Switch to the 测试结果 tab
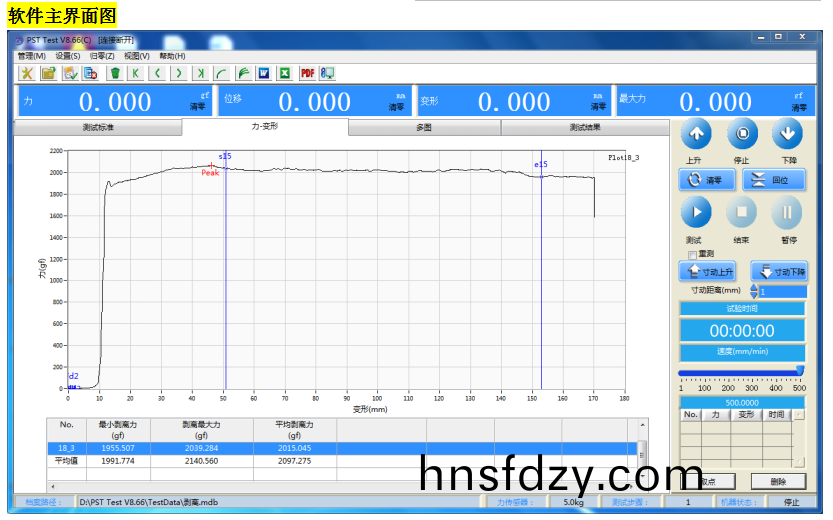Viewport: 833px width, 520px height. pos(585,128)
